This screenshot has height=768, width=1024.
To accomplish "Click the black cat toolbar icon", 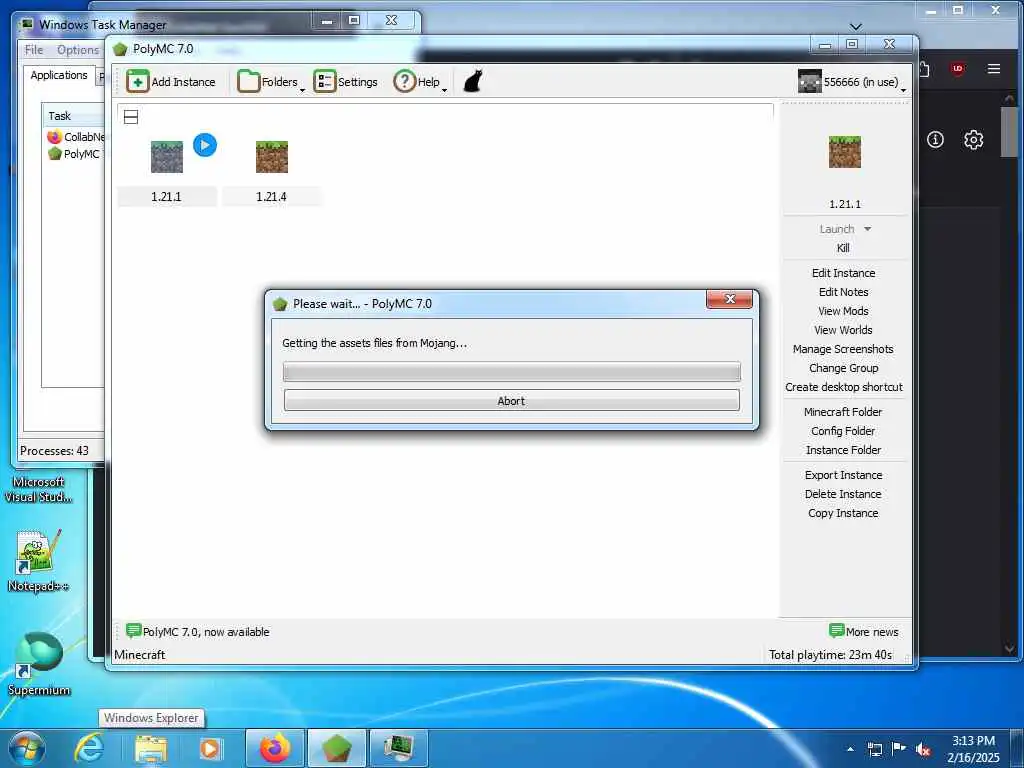I will pyautogui.click(x=473, y=82).
